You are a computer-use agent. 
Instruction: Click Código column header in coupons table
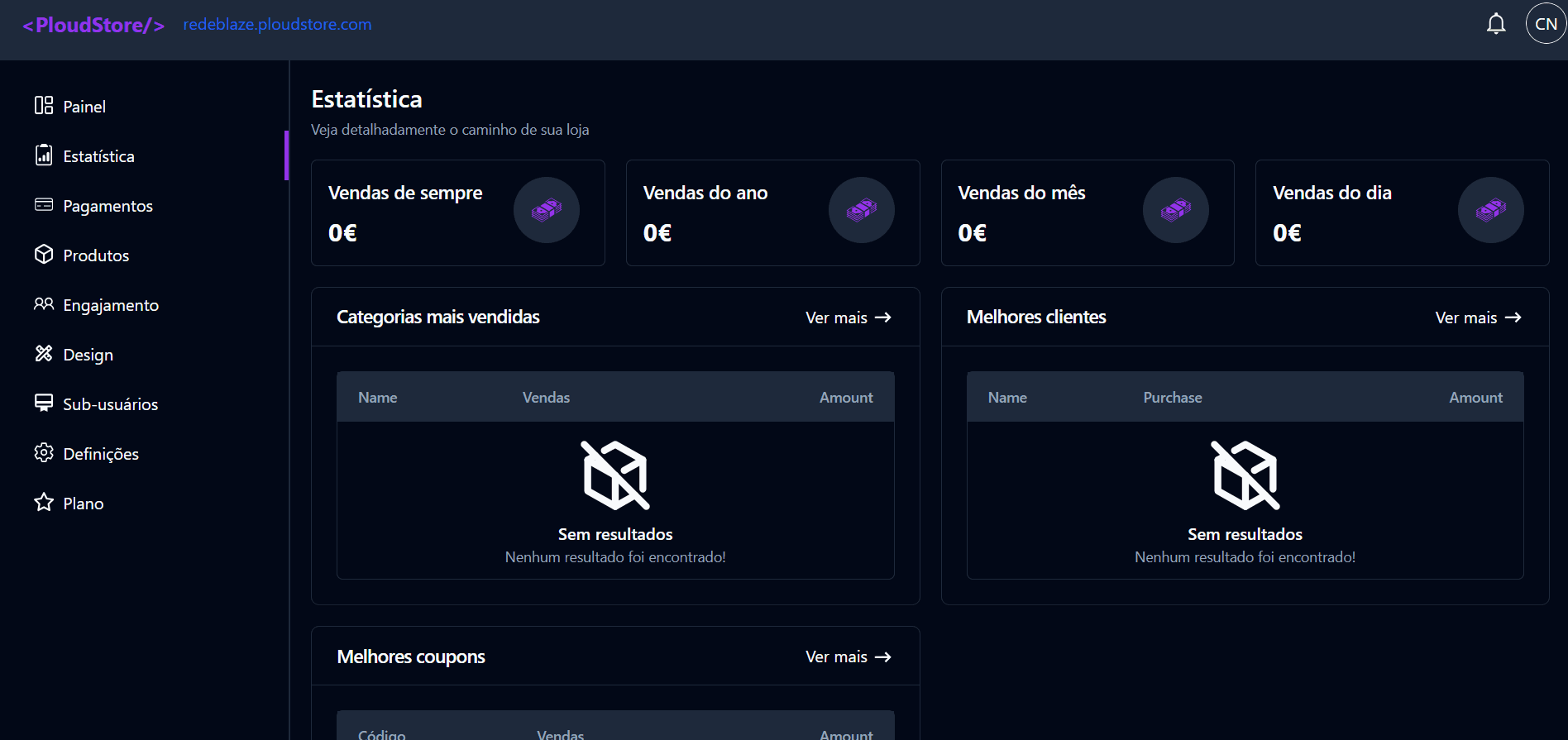point(382,734)
